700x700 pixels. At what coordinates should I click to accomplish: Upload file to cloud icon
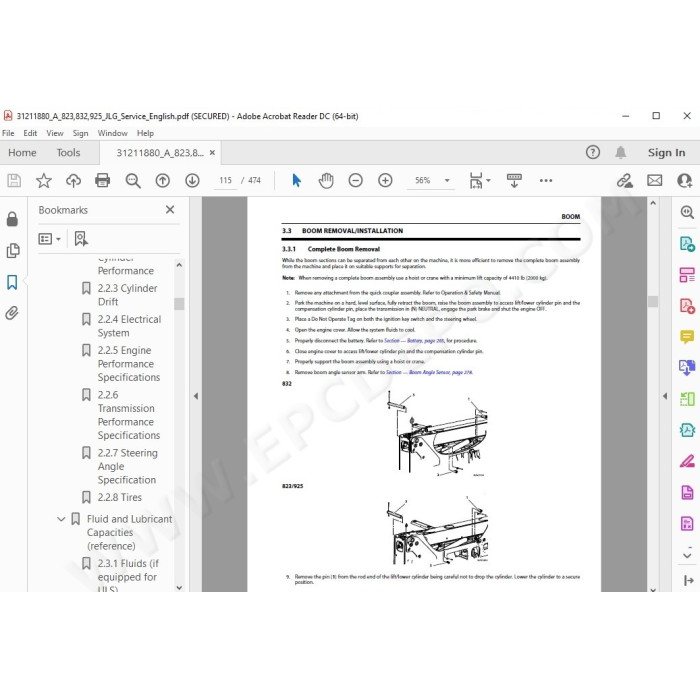[x=73, y=180]
